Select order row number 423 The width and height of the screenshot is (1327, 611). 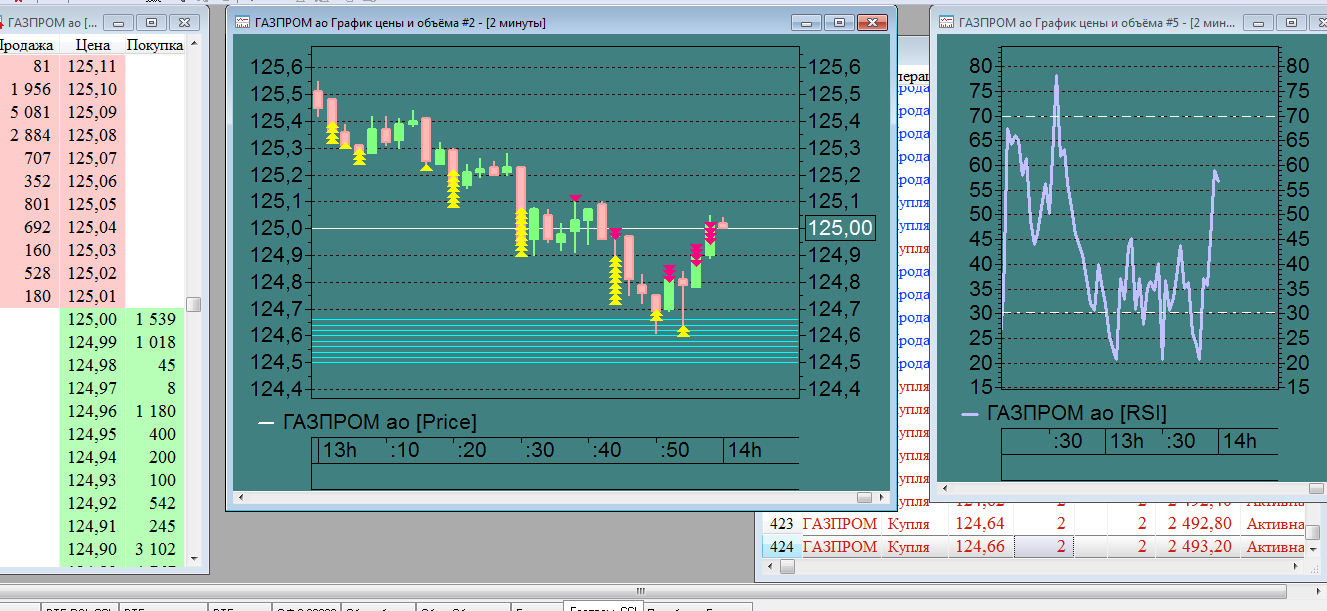coord(781,523)
